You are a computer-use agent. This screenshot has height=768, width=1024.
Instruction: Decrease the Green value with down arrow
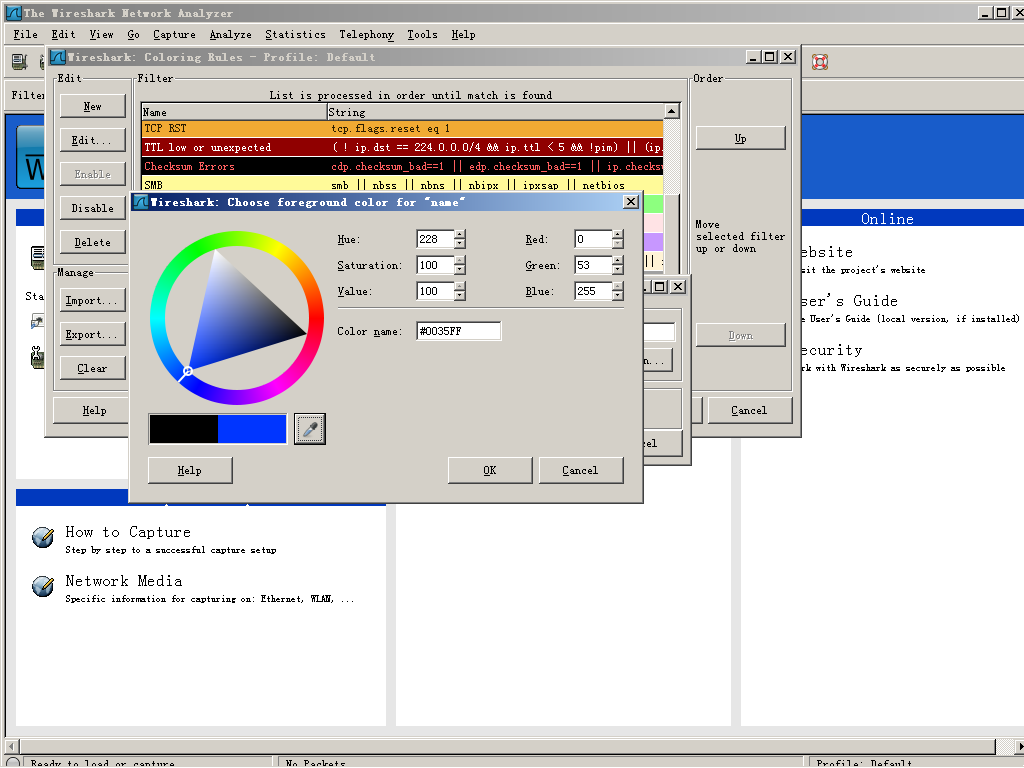tap(618, 270)
